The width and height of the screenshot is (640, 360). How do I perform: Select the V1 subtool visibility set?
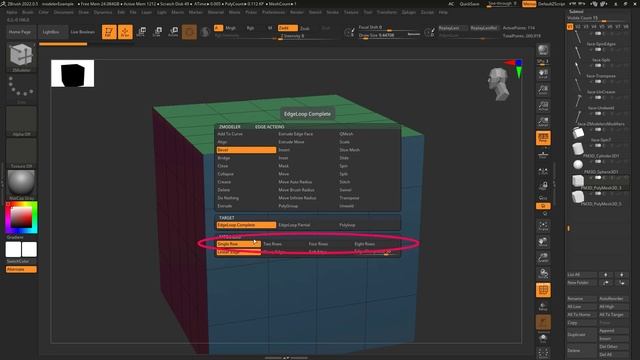[x=570, y=27]
